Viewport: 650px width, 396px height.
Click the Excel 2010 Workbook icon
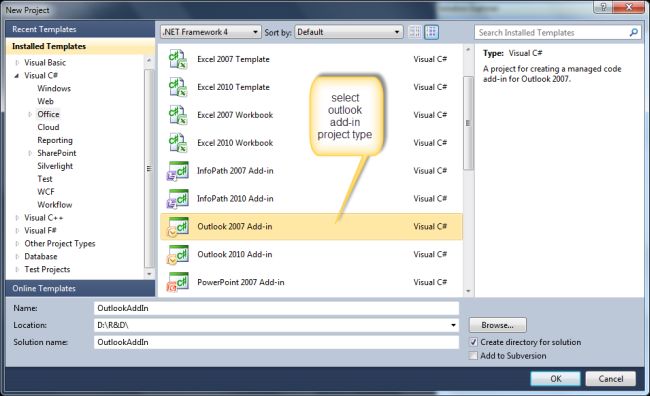pyautogui.click(x=178, y=143)
